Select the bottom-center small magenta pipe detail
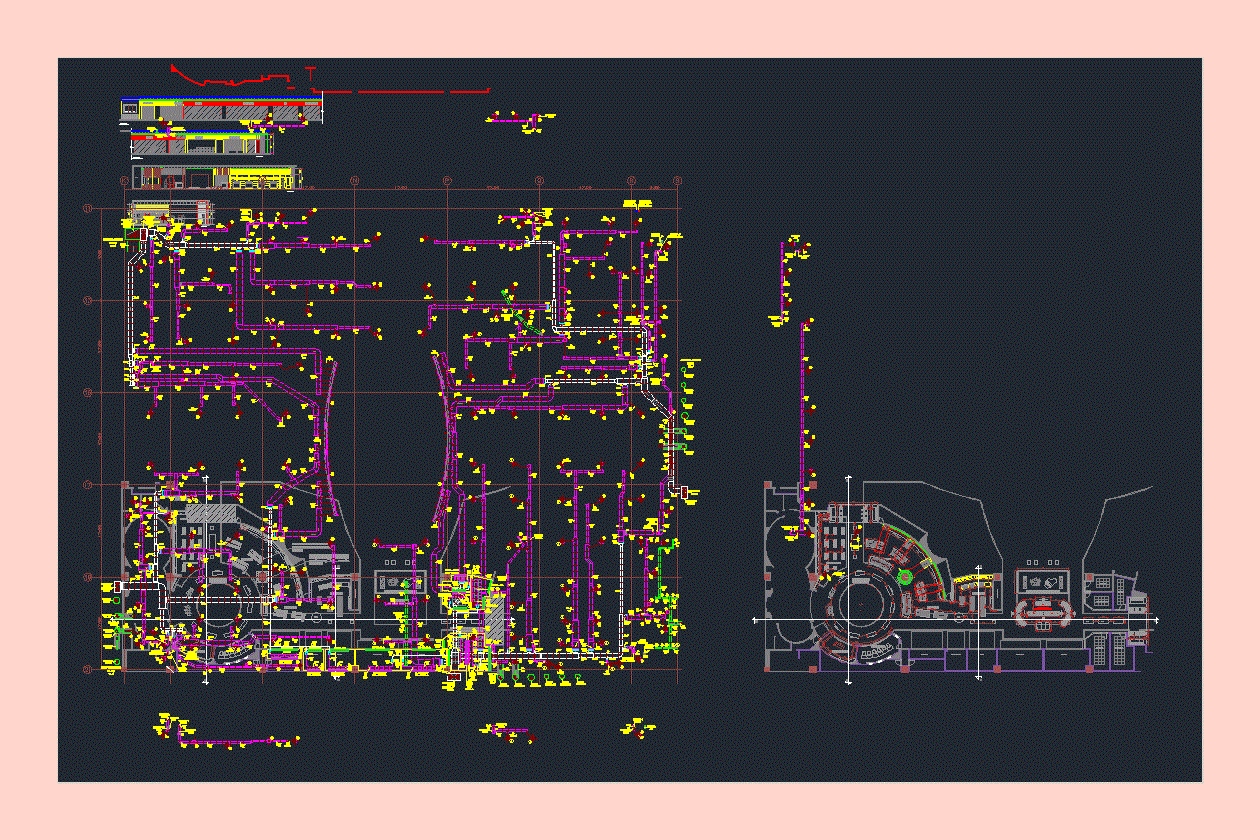The width and height of the screenshot is (1260, 840). [507, 732]
